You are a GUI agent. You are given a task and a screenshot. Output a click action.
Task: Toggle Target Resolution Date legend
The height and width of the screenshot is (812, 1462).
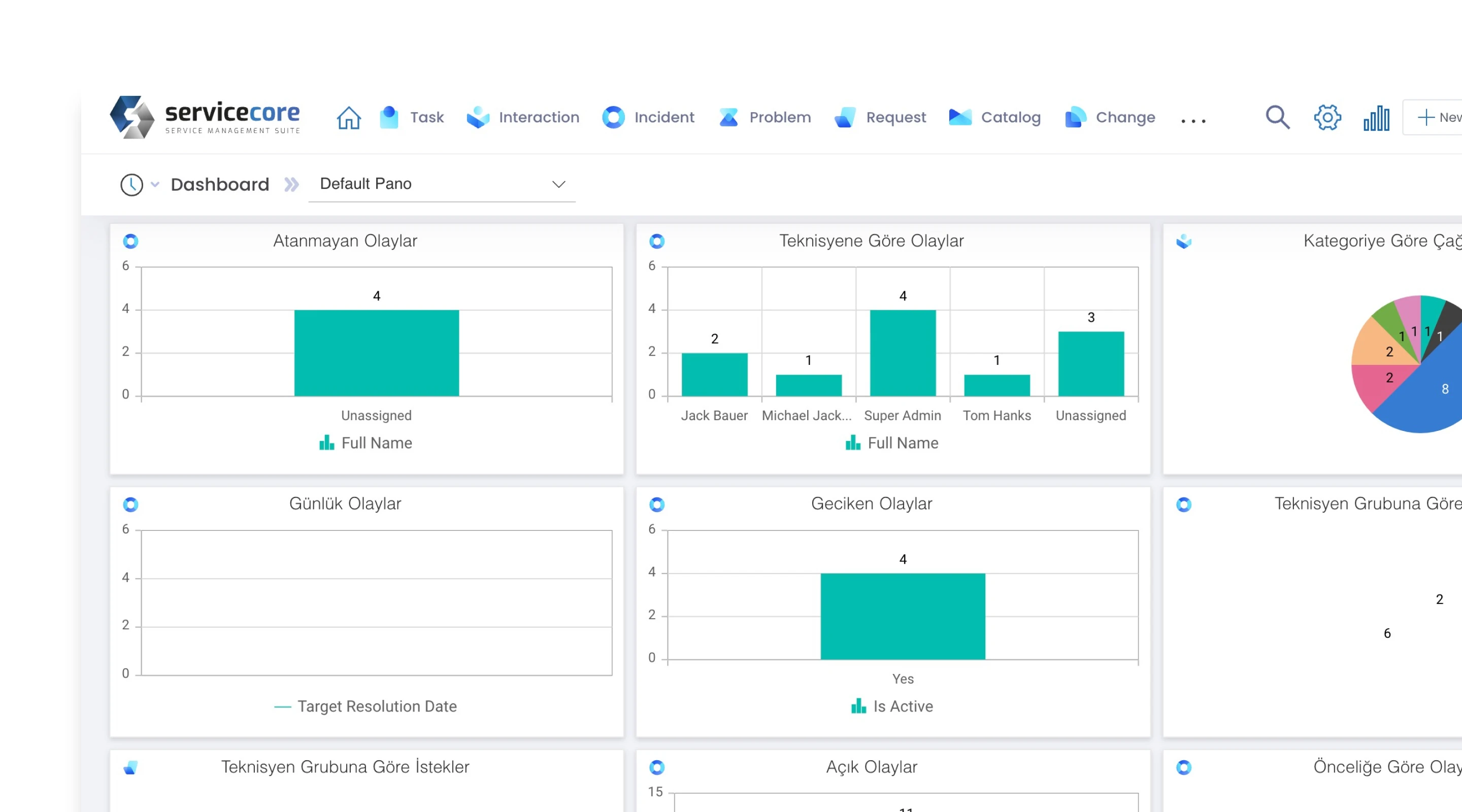coord(365,706)
